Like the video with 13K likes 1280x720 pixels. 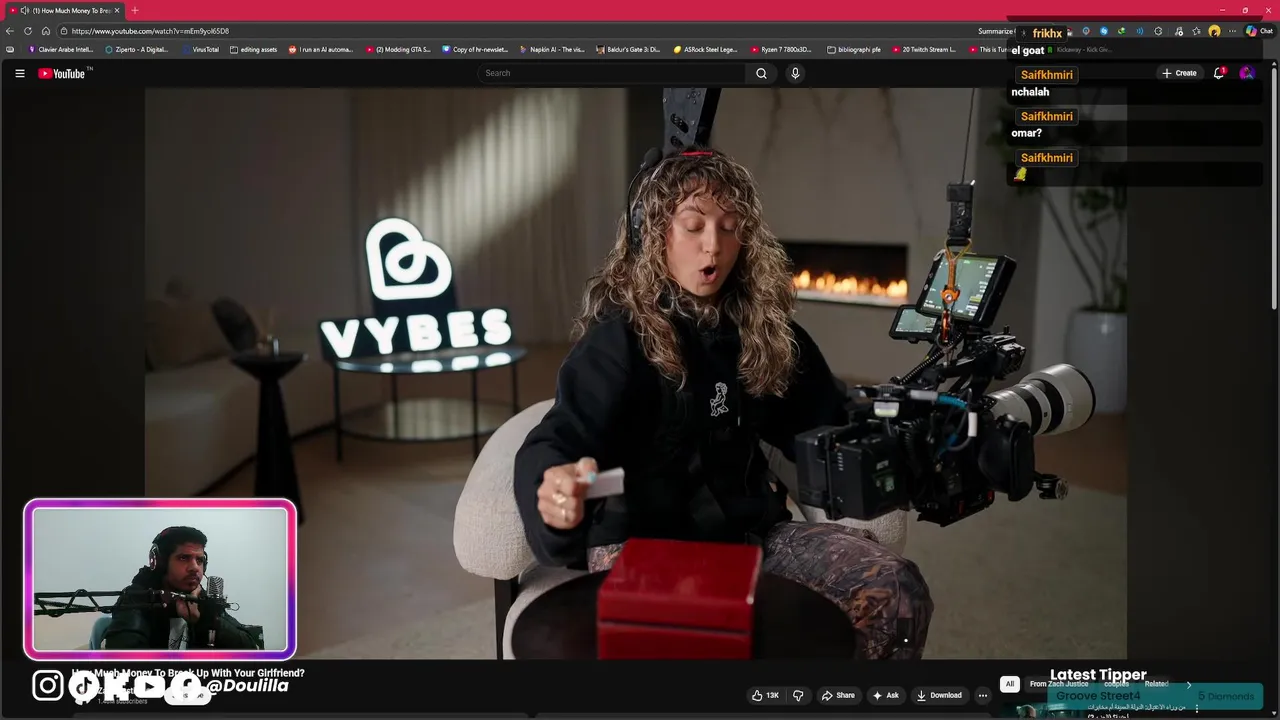pos(765,695)
